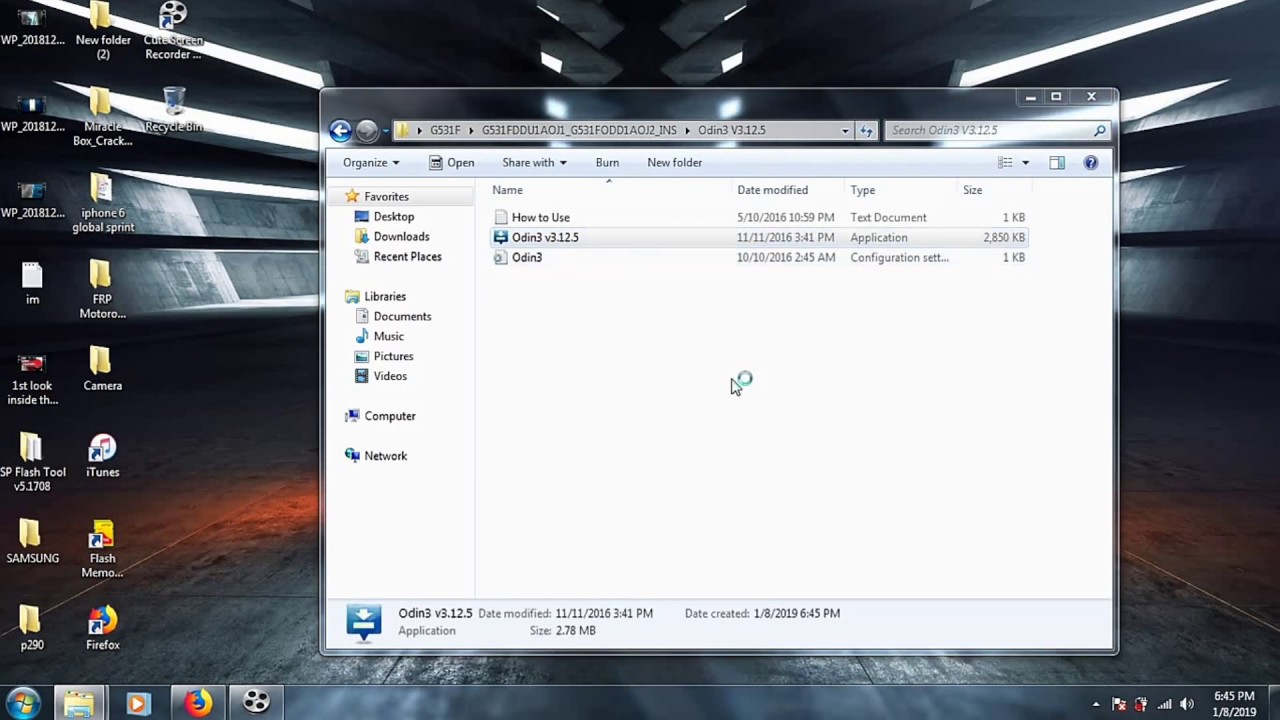Sort files by Type column
This screenshot has height=720, width=1280.
point(901,190)
